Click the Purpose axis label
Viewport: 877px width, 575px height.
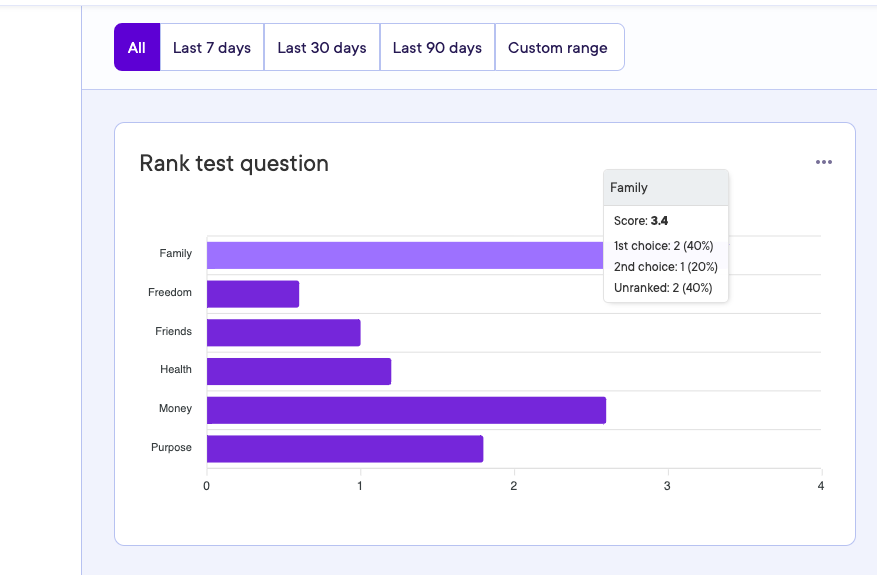[x=171, y=448]
